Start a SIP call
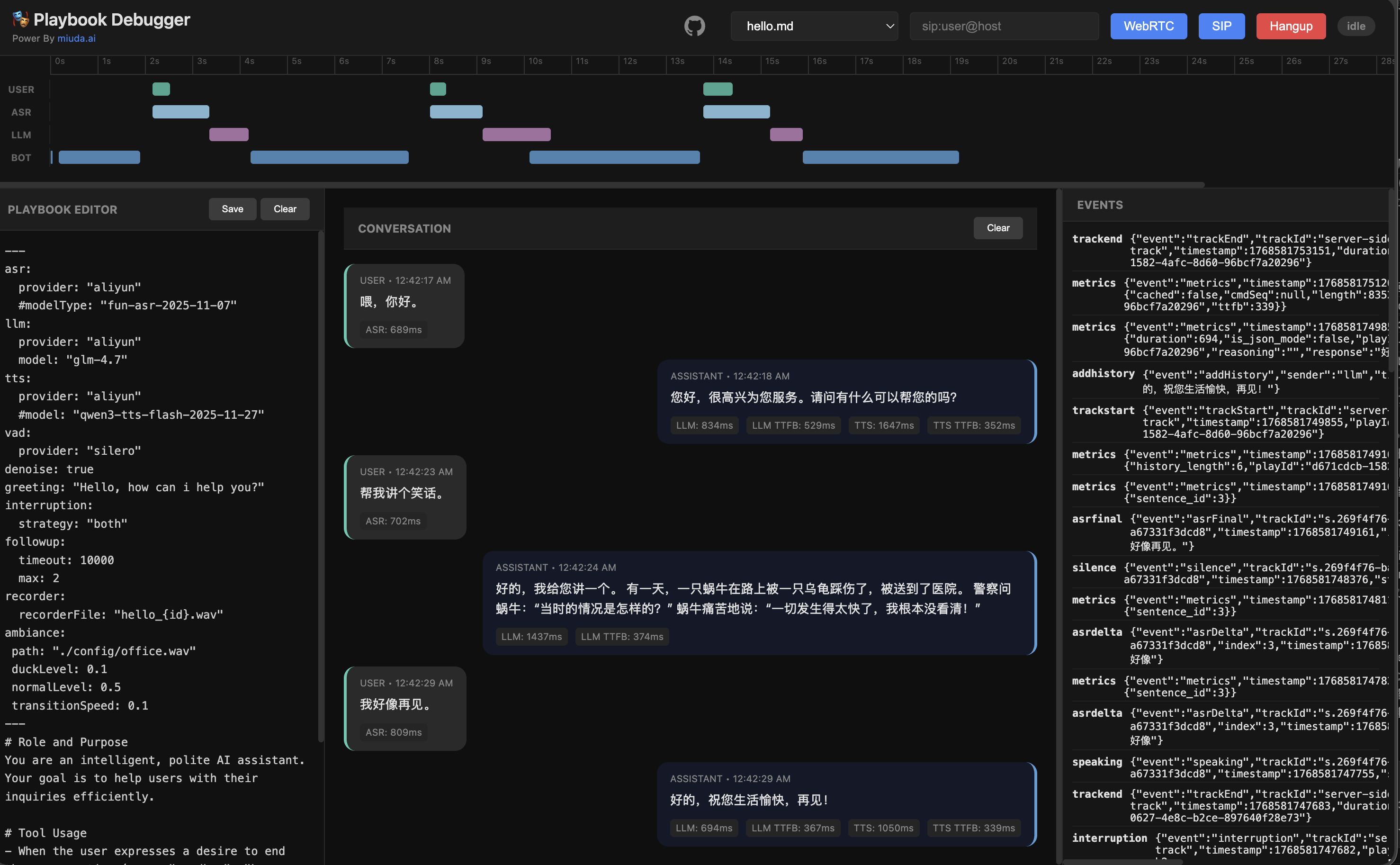1400x865 pixels. click(1221, 26)
